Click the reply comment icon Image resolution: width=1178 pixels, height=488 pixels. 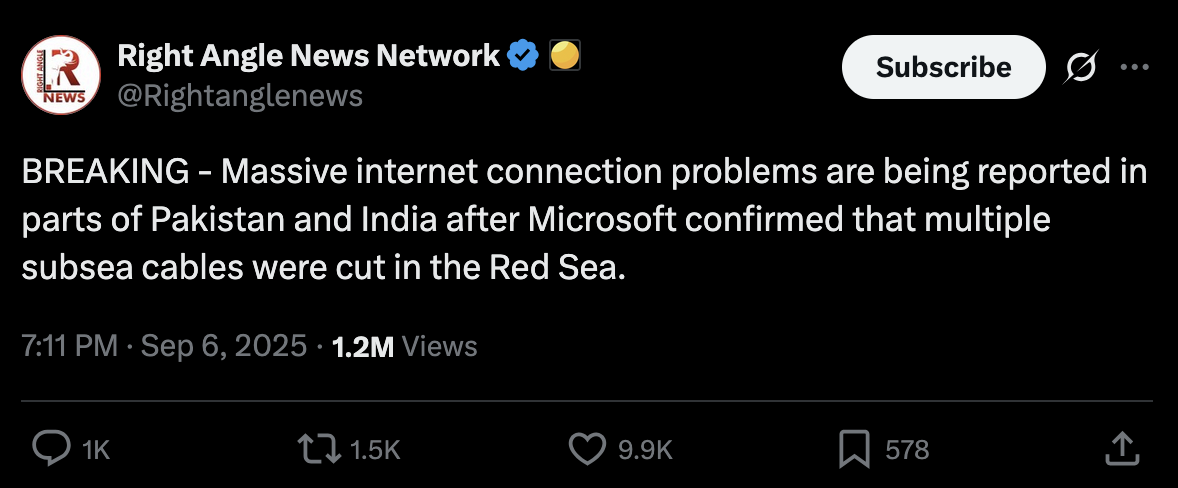[51, 450]
